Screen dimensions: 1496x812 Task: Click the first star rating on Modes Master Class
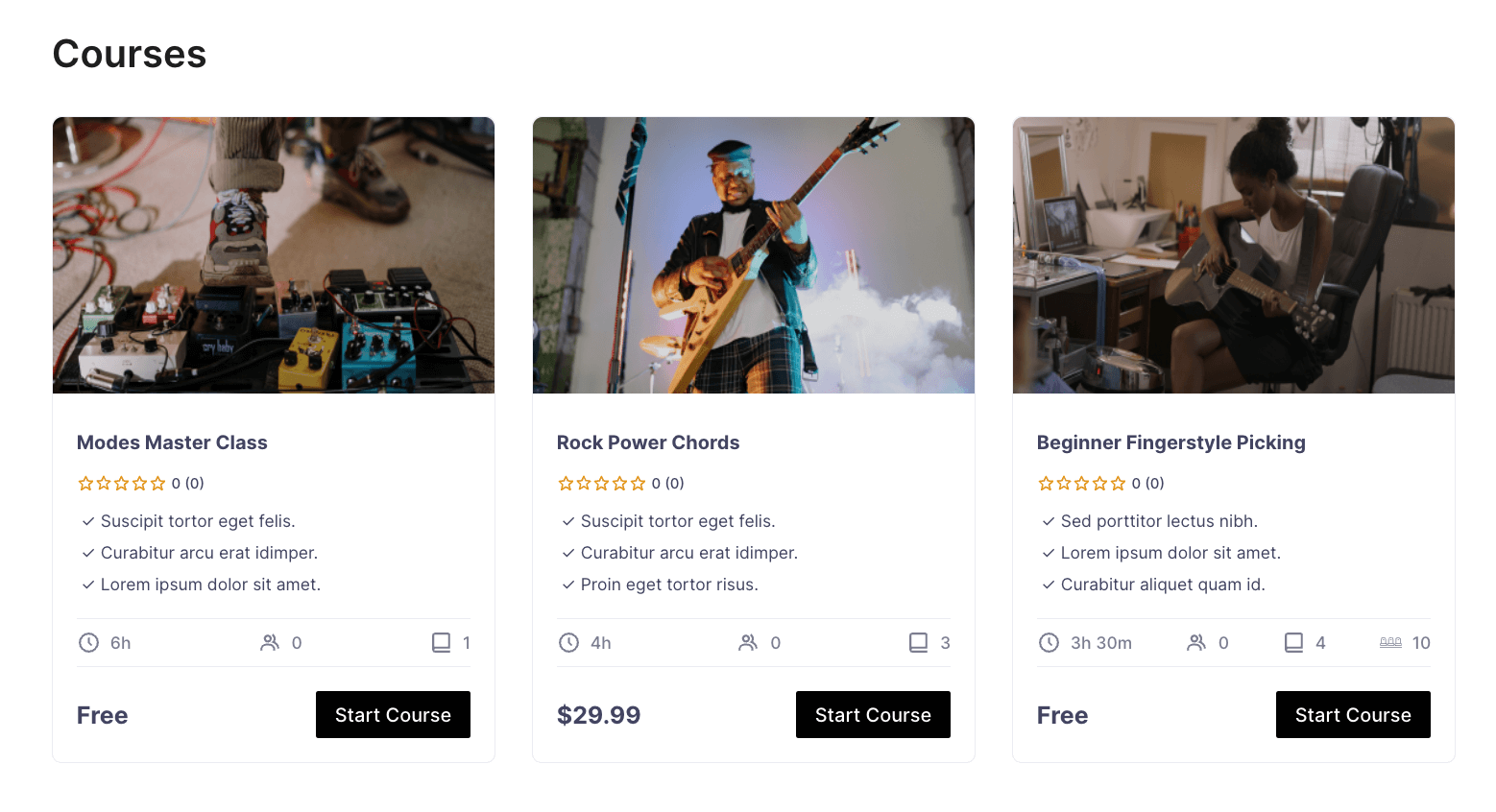85,483
